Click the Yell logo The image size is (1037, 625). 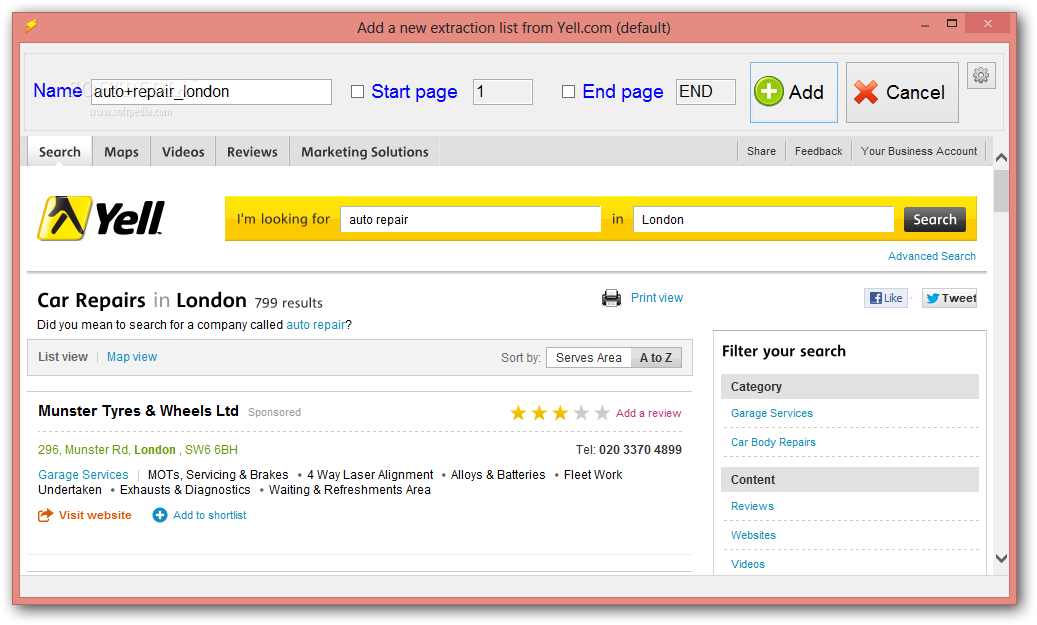(101, 218)
